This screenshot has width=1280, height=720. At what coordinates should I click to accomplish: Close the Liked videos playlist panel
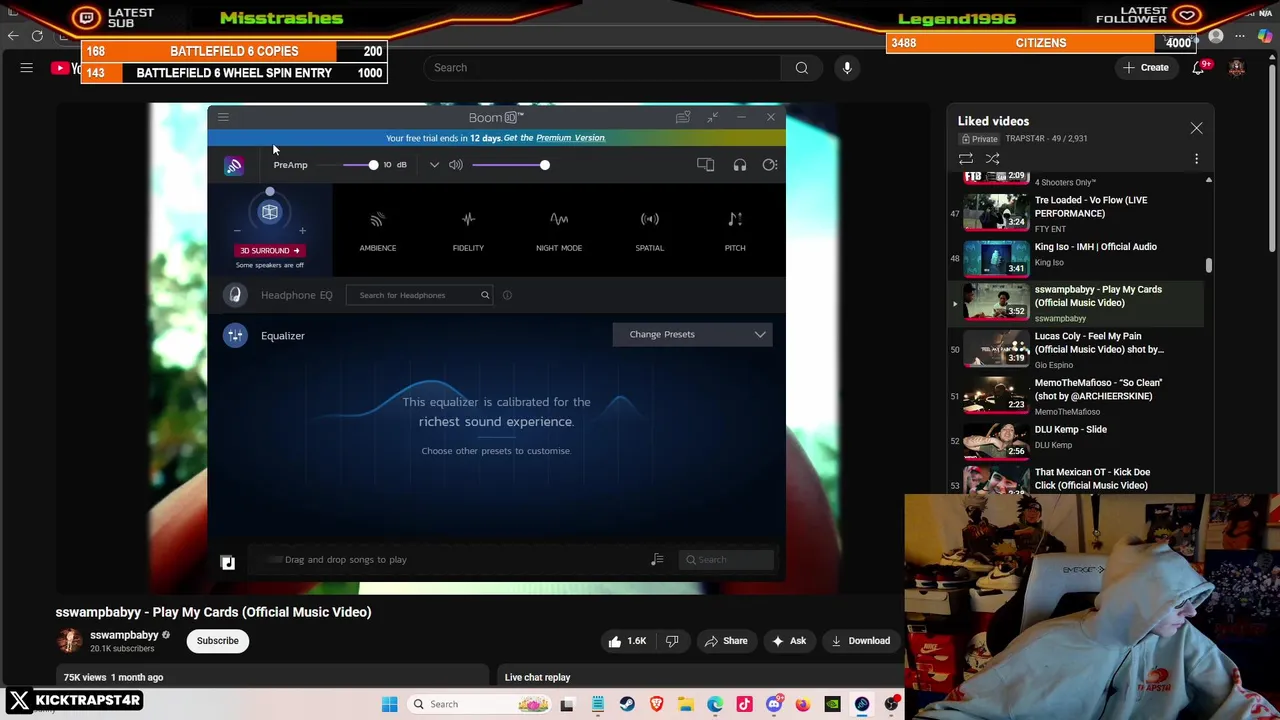[x=1196, y=128]
